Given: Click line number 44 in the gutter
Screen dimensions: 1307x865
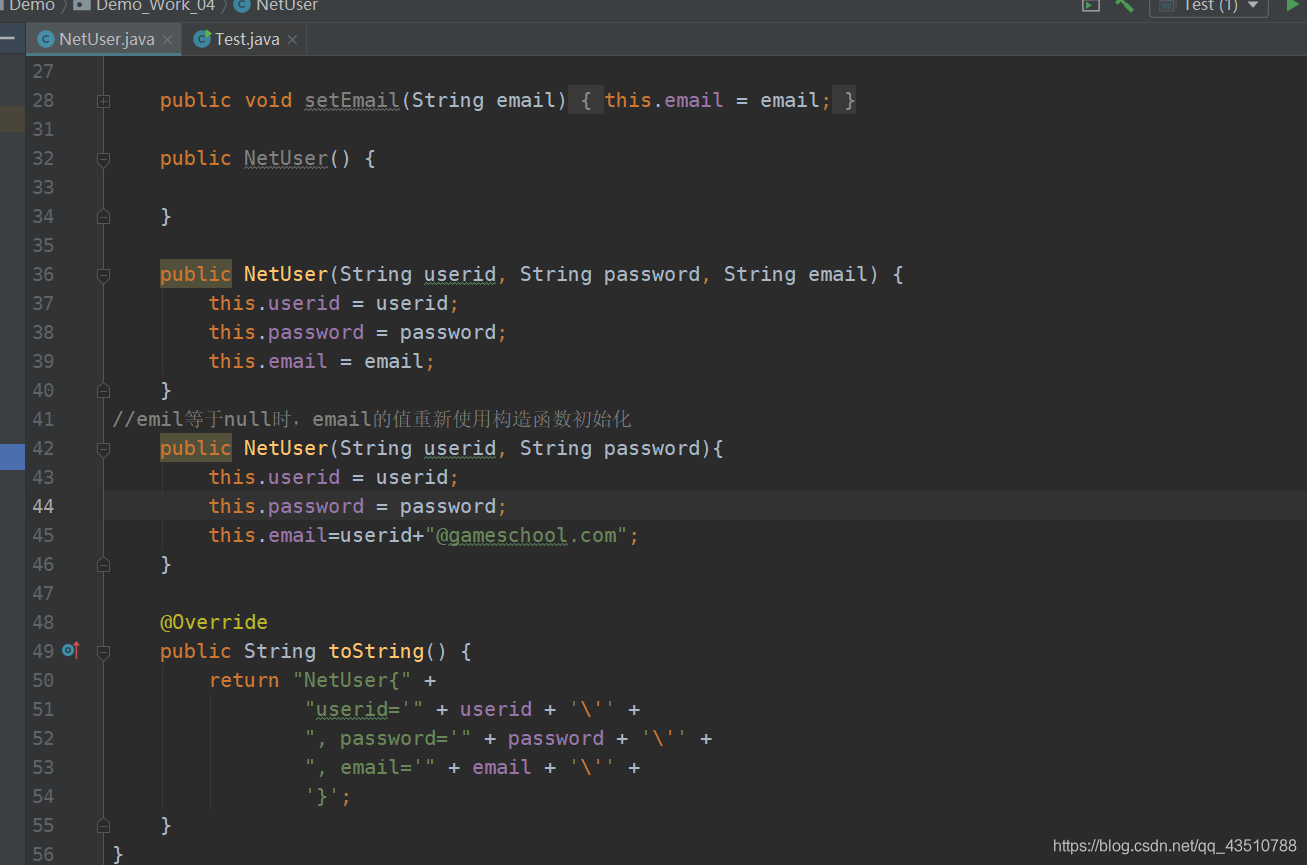Looking at the screenshot, I should [x=43, y=506].
